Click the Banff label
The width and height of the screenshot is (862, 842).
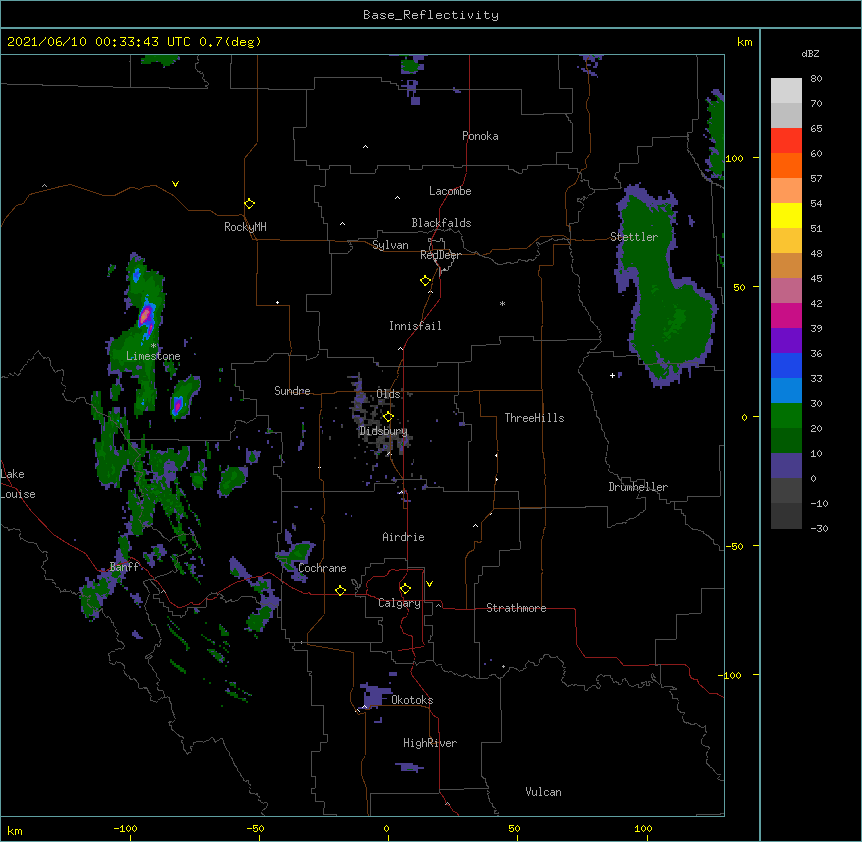point(124,567)
